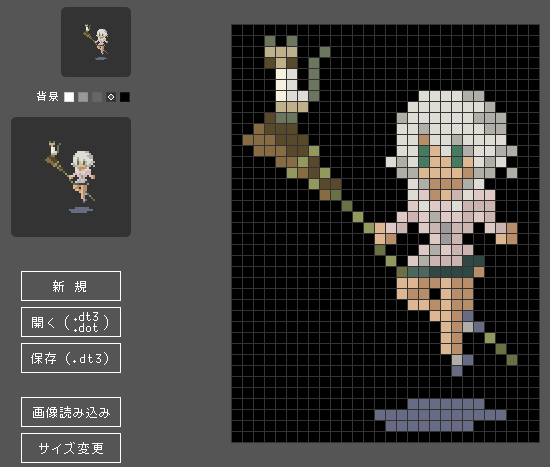Open a .dt3 or .dot file
Screen dimensions: 550x467
(x=71, y=322)
